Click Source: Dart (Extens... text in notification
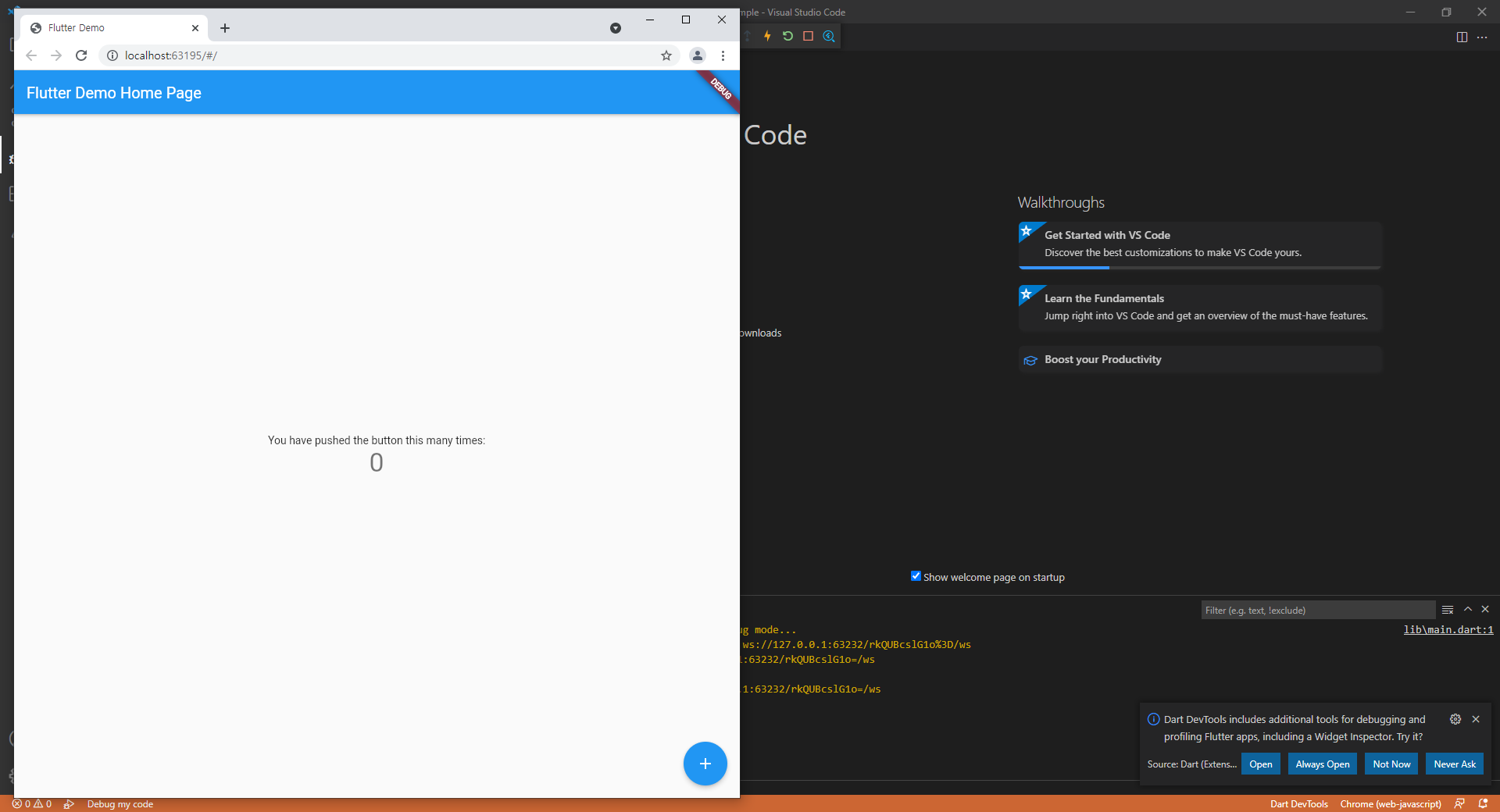 pyautogui.click(x=1191, y=764)
